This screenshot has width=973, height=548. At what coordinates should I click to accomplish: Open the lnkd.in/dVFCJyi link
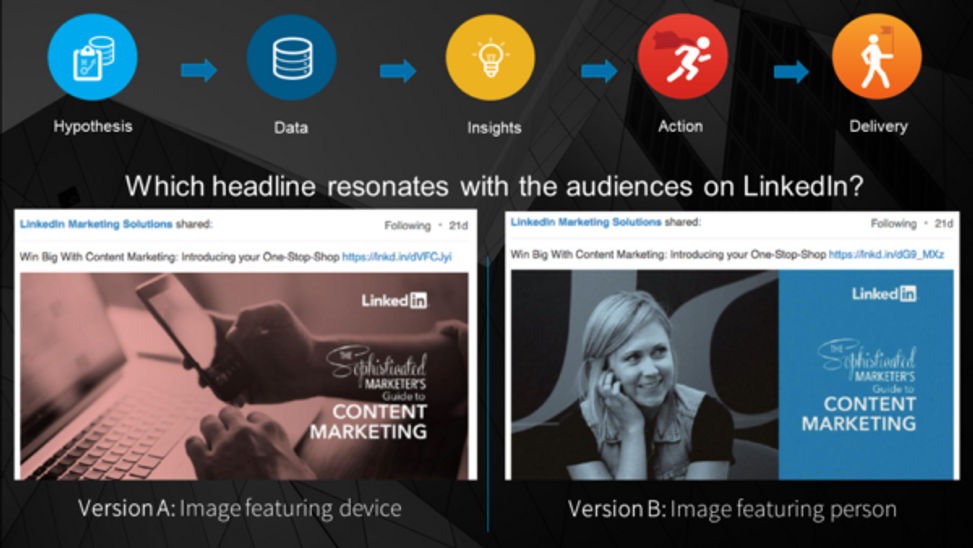click(397, 257)
